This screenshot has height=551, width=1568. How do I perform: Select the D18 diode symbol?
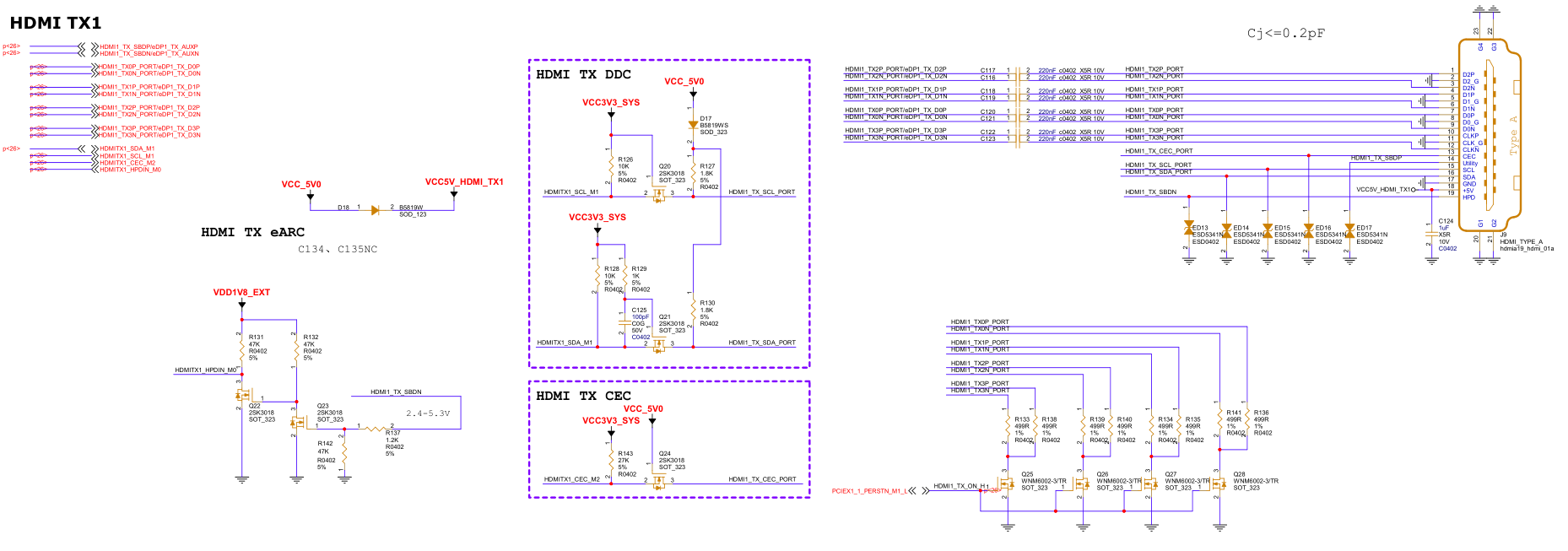[375, 210]
